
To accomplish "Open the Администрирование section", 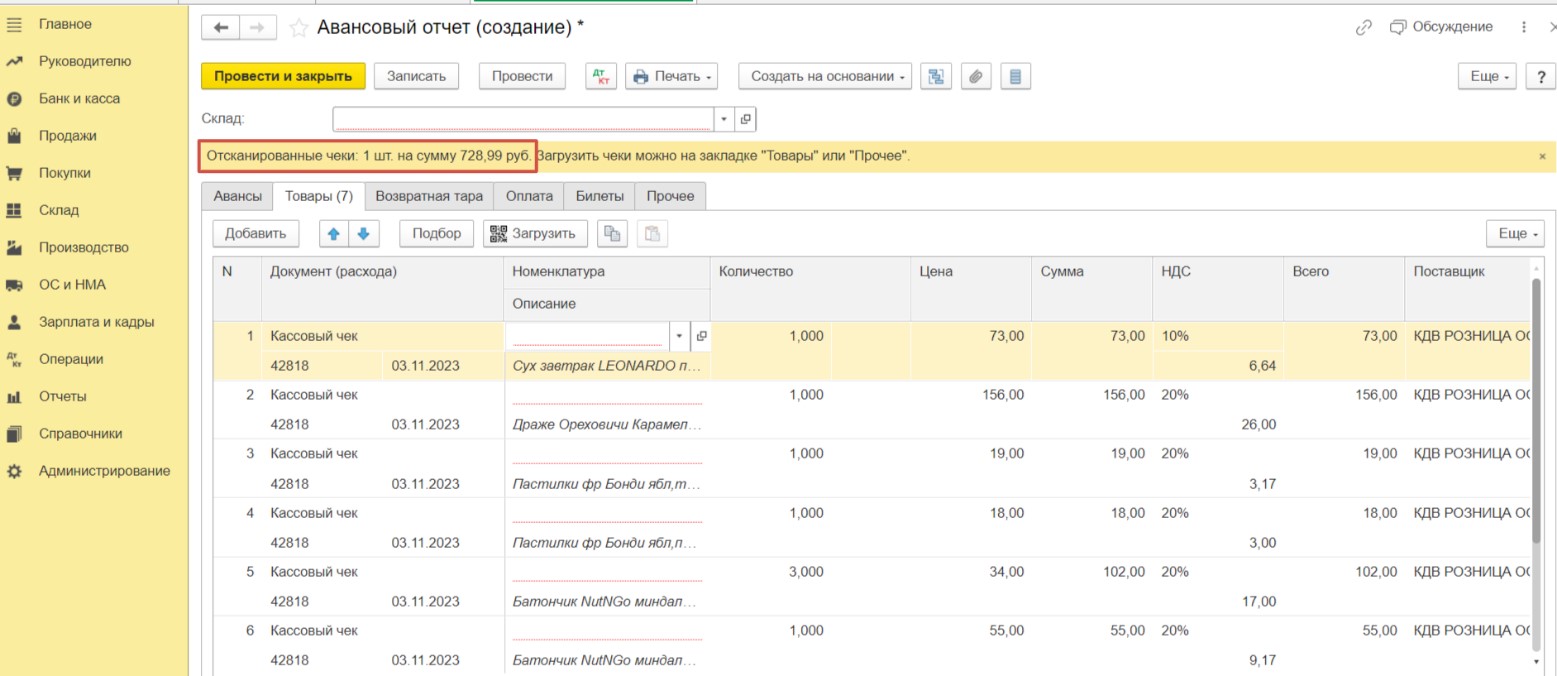I will 104,470.
